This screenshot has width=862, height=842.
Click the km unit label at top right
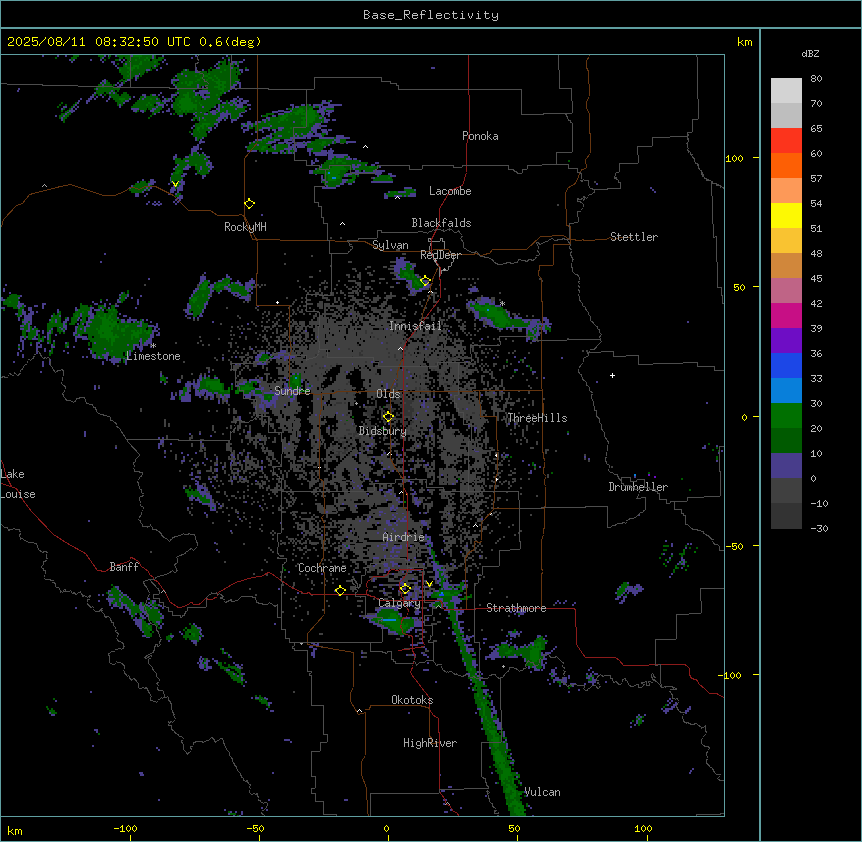[x=744, y=42]
